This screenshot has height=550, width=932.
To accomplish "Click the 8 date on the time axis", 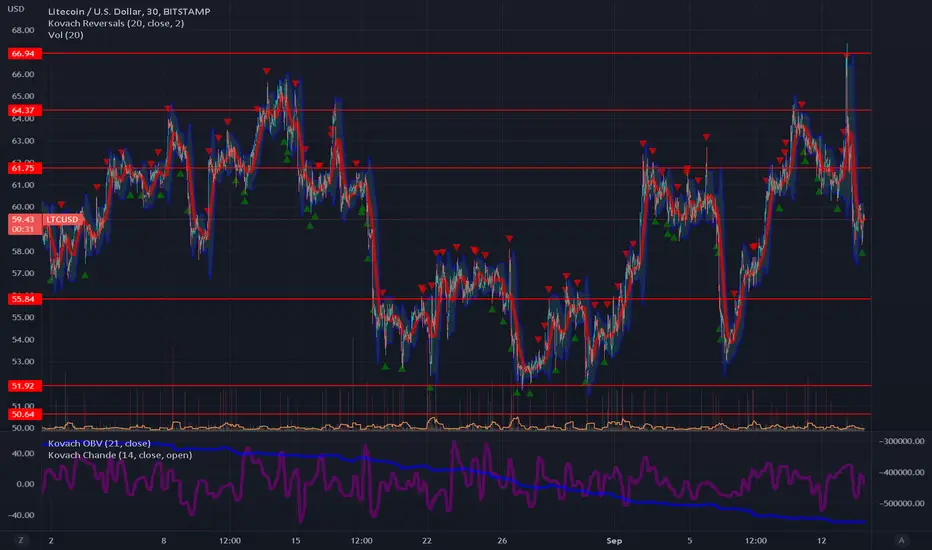I will tap(163, 540).
